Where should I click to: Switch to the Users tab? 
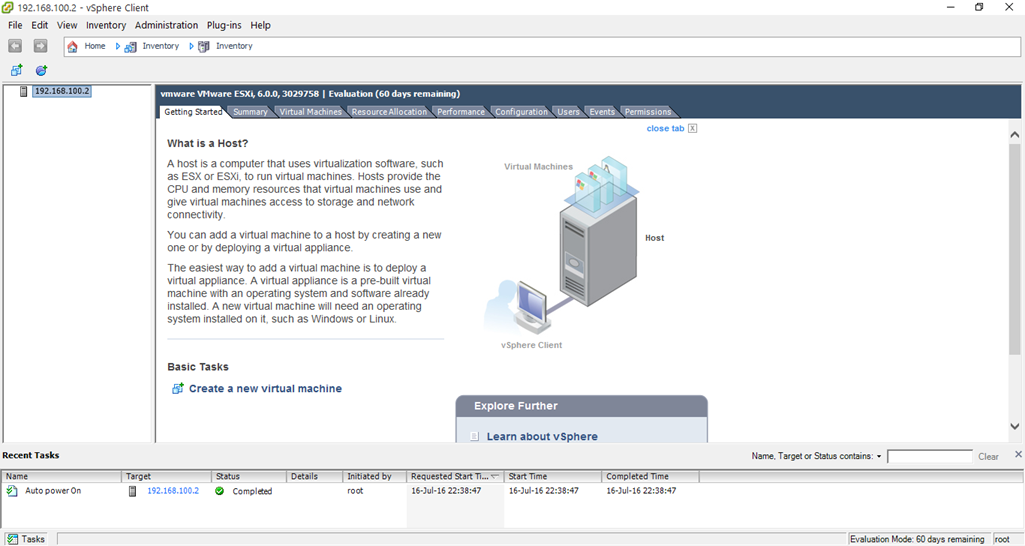[x=568, y=112]
